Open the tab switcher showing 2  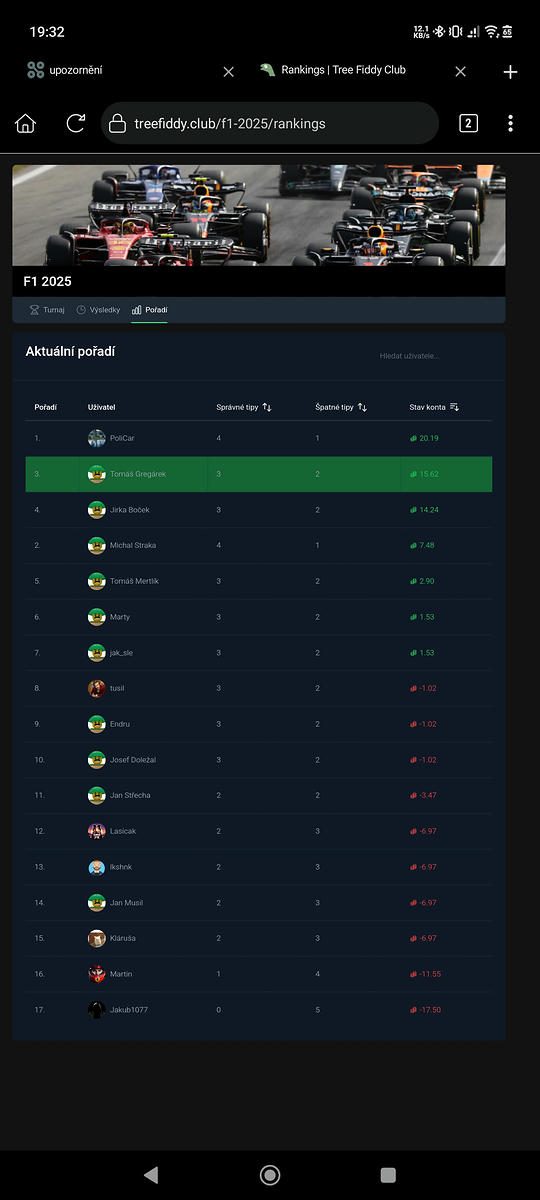pos(468,123)
